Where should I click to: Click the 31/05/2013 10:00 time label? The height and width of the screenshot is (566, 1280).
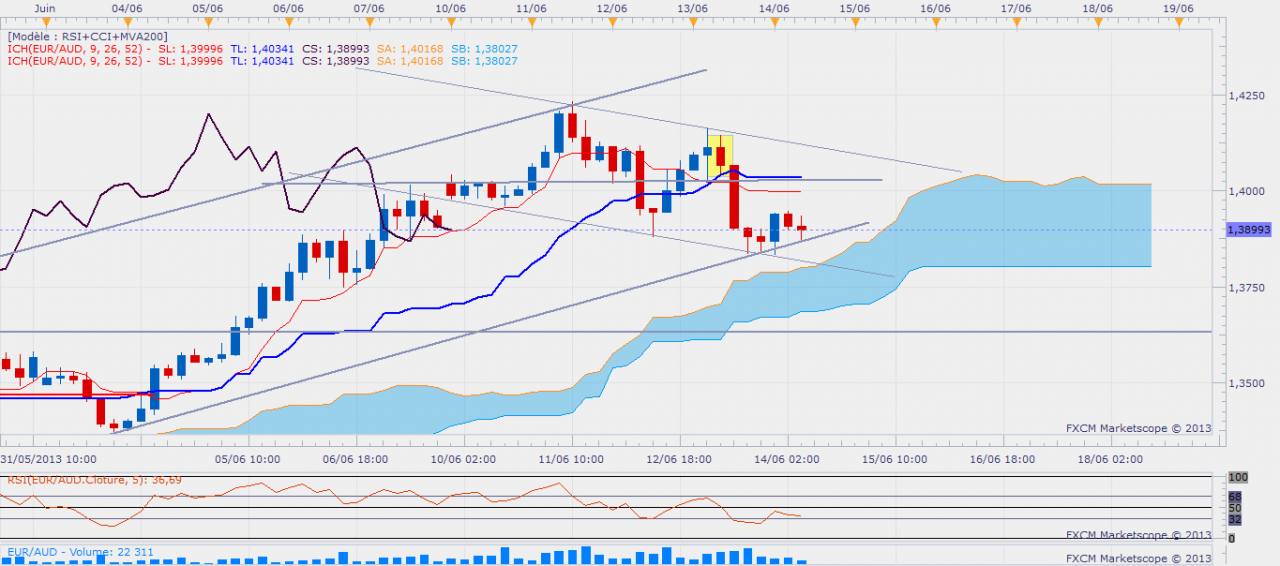[48, 460]
